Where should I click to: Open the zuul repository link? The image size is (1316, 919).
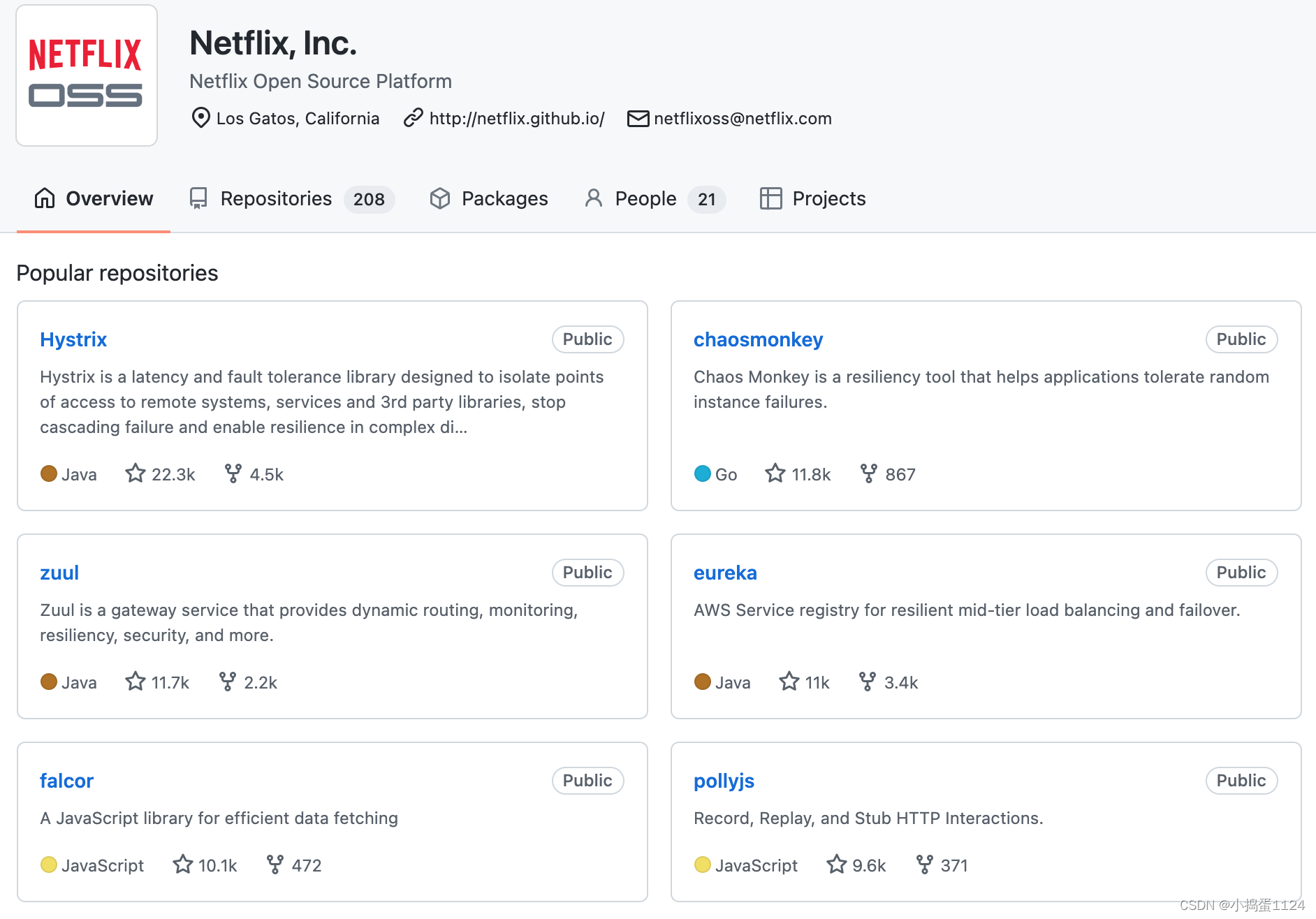[x=59, y=573]
